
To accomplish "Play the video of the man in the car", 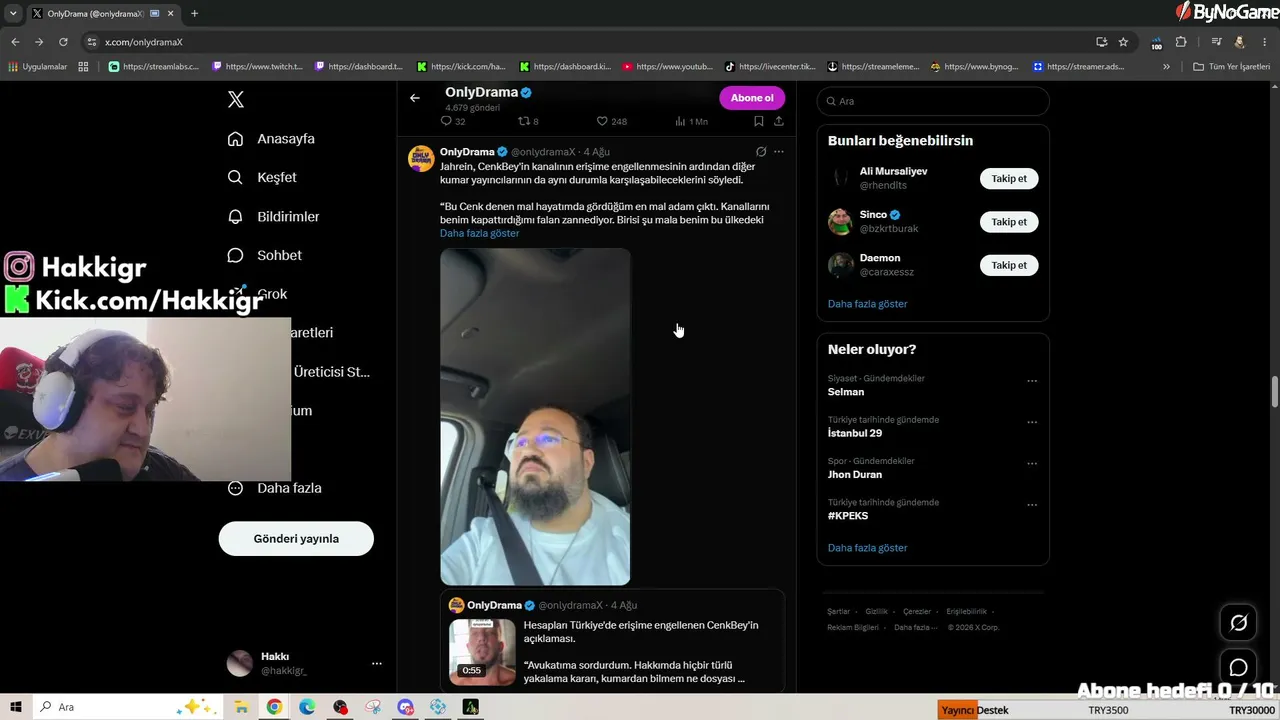I will pos(535,417).
